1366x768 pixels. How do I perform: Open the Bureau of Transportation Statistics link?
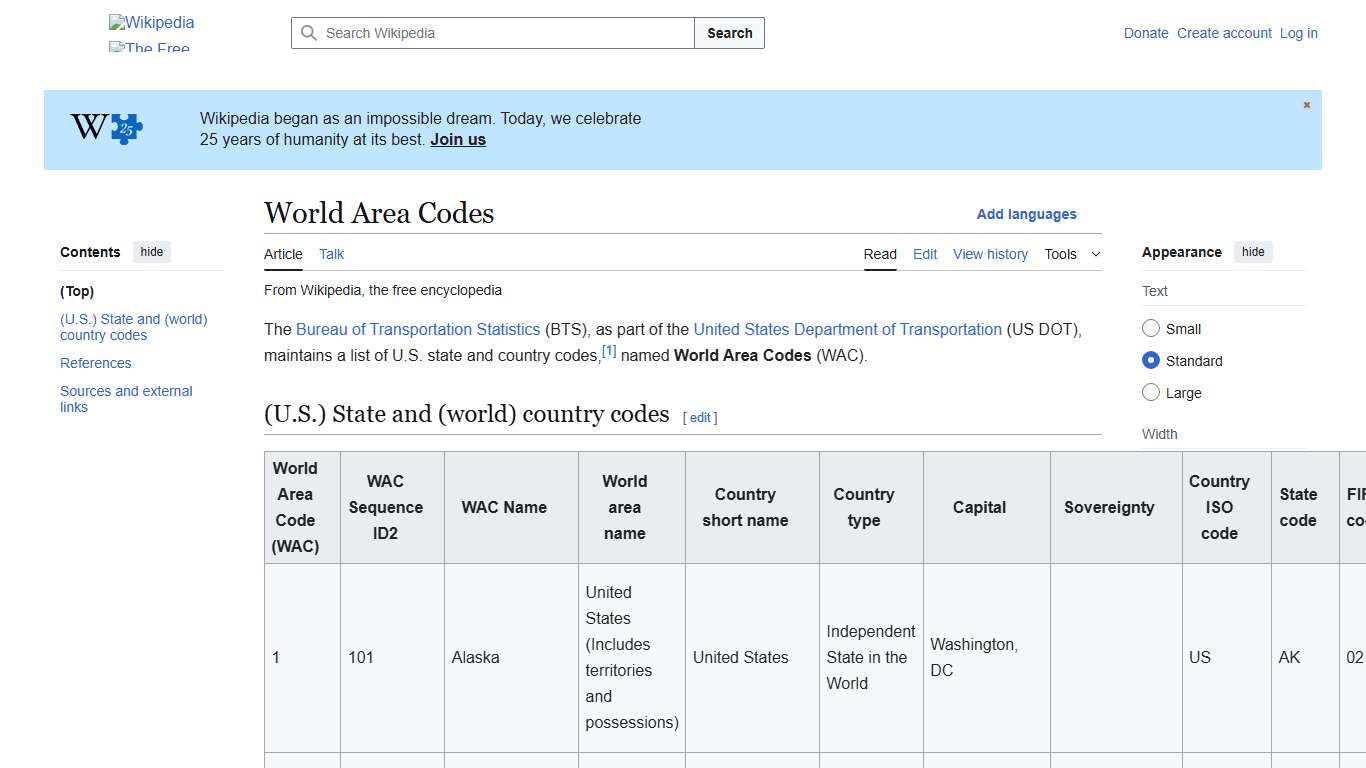418,329
